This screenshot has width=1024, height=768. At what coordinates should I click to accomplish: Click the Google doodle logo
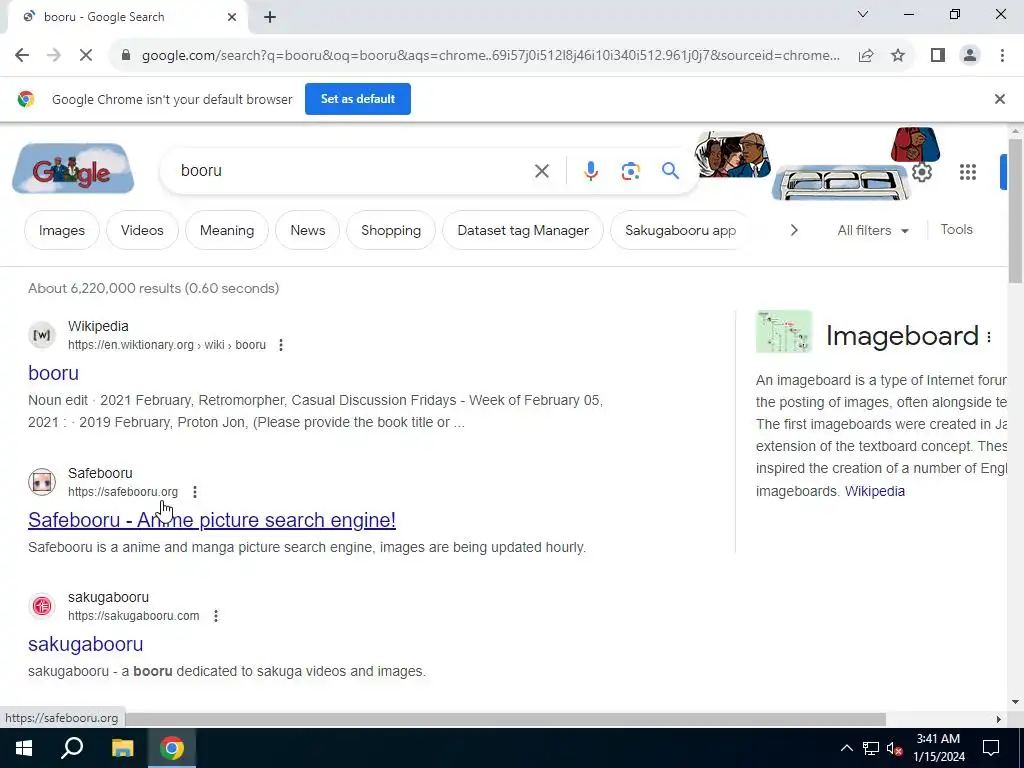point(73,169)
